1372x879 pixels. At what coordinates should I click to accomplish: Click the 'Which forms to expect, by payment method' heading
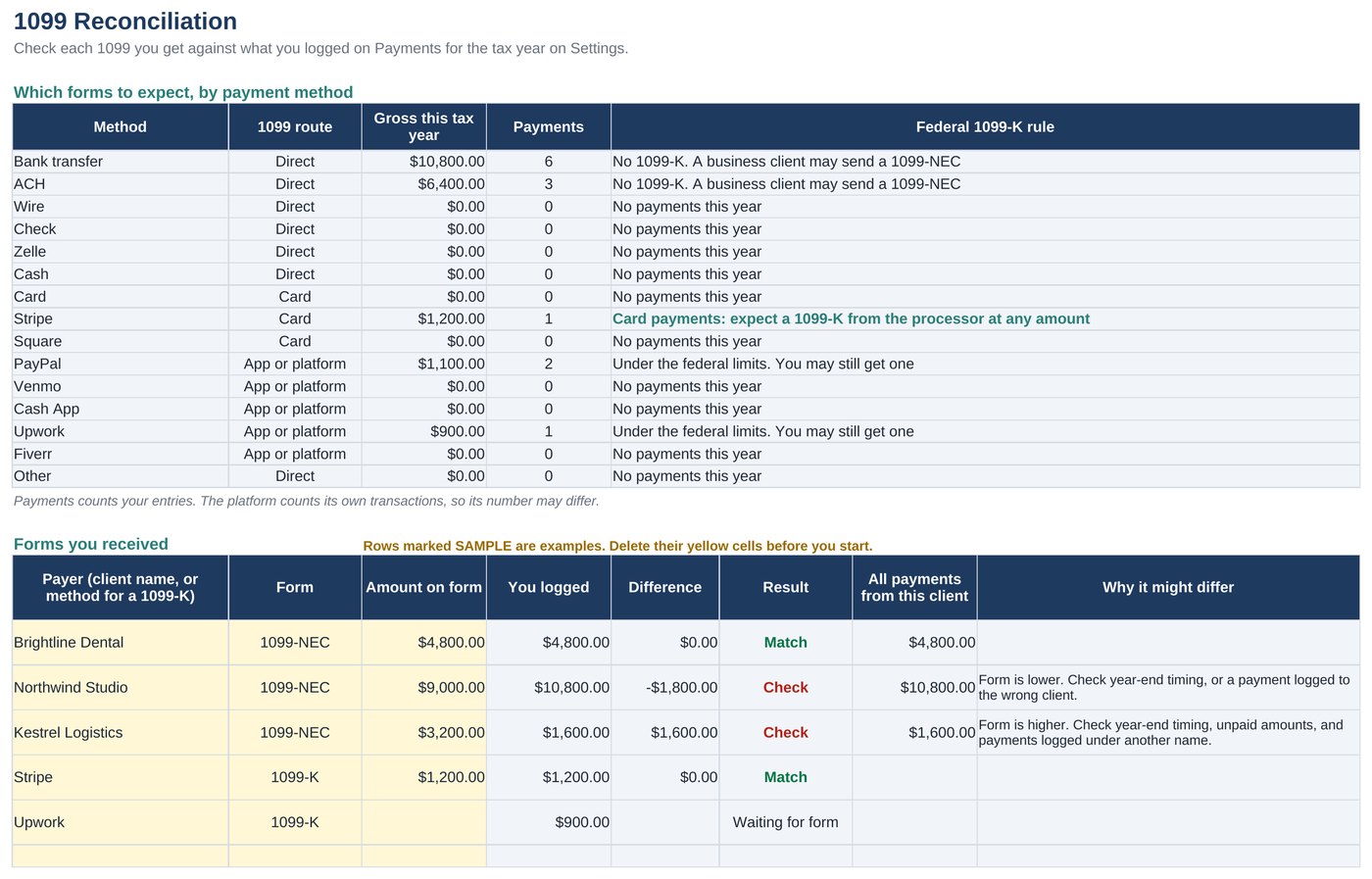click(183, 92)
